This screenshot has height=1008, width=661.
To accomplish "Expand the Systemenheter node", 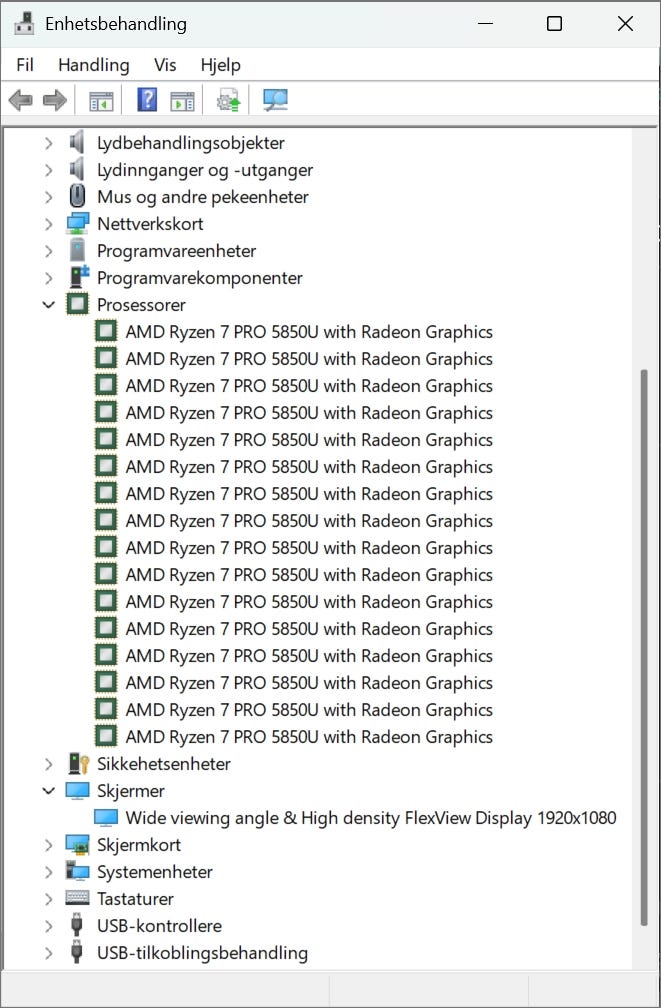I will pyautogui.click(x=49, y=872).
